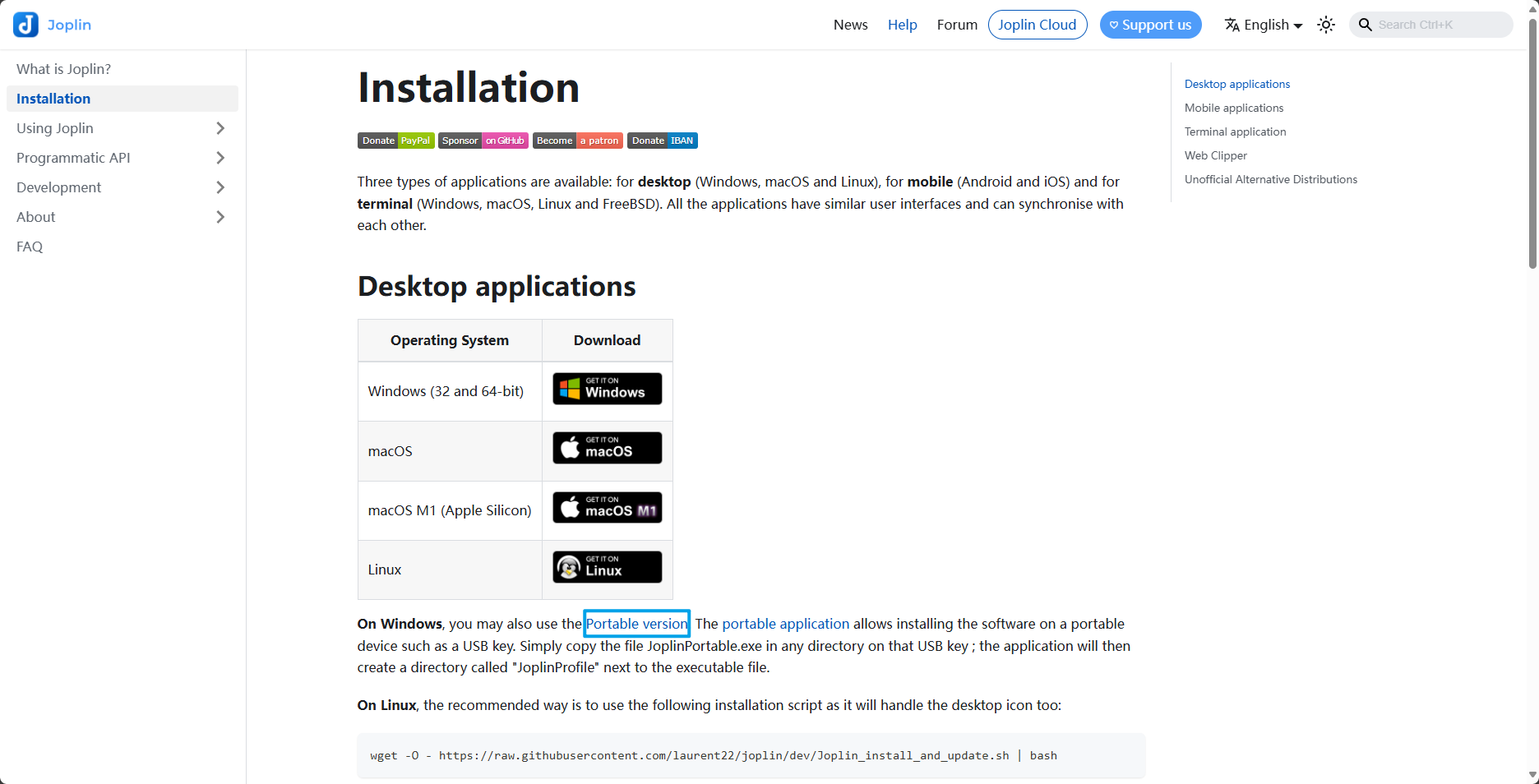The image size is (1539, 784).
Task: Click the Joplin Cloud button
Action: (x=1038, y=25)
